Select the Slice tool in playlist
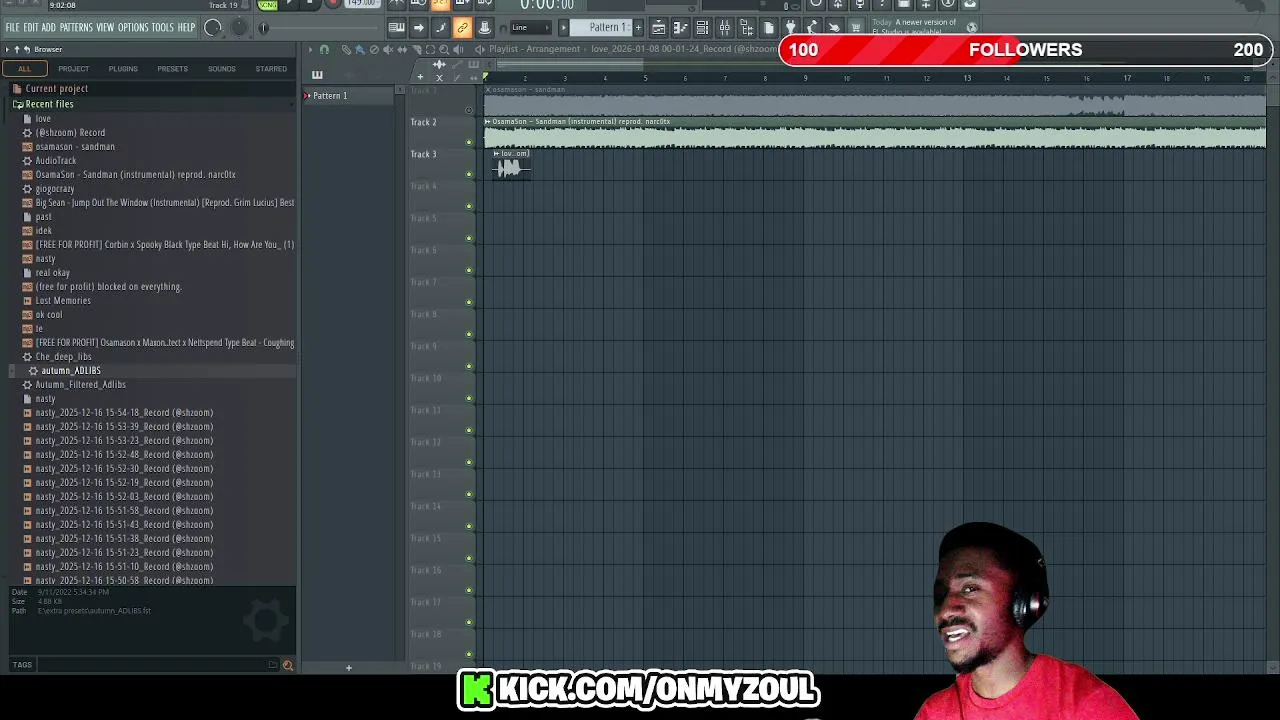The width and height of the screenshot is (1280, 720). (416, 49)
